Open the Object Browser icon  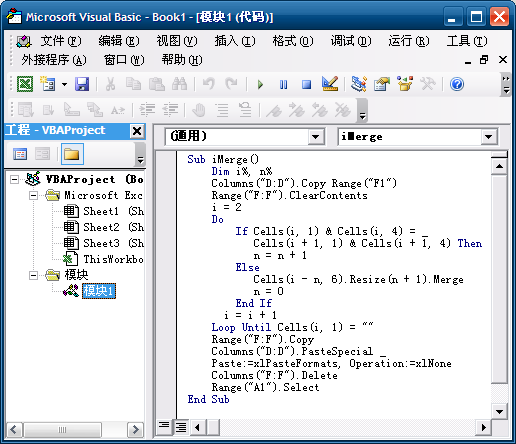(405, 84)
